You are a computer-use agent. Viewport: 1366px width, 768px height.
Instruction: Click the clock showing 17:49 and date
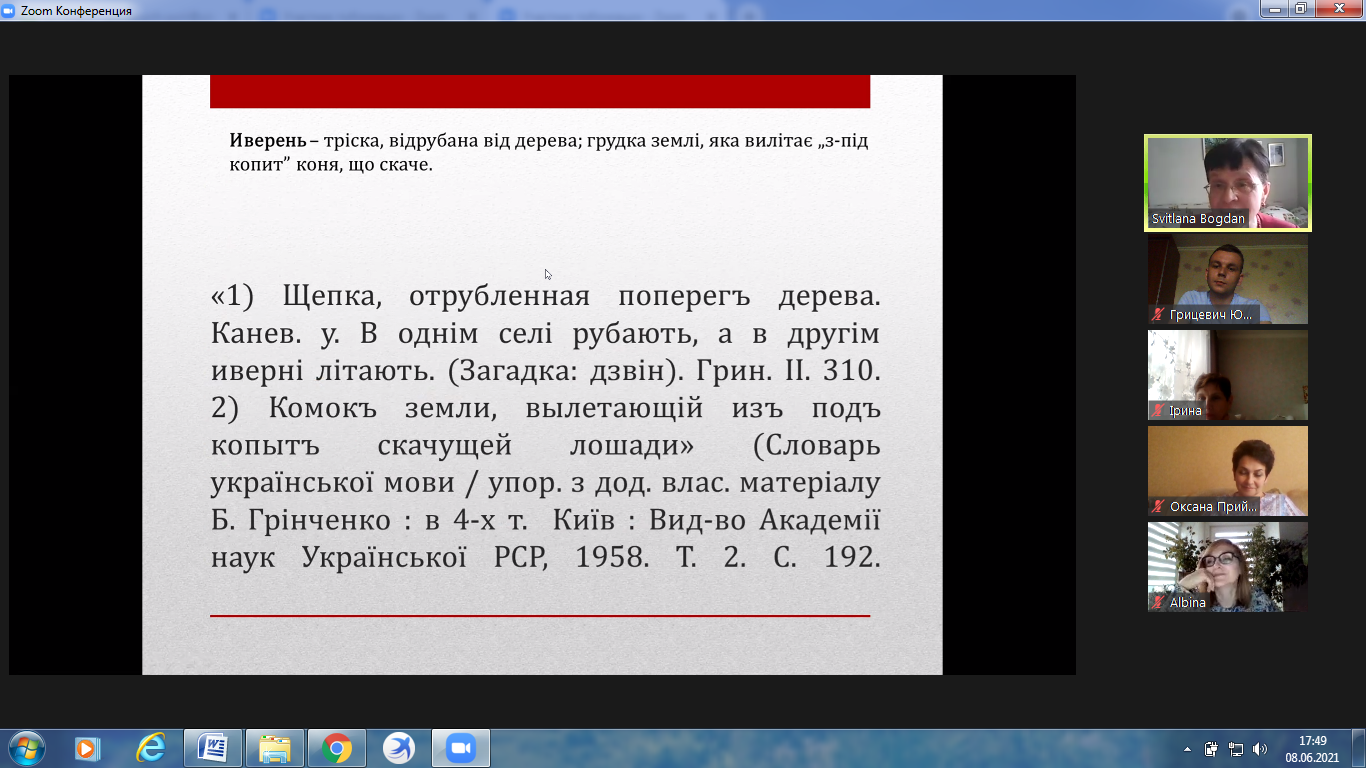click(x=1311, y=748)
